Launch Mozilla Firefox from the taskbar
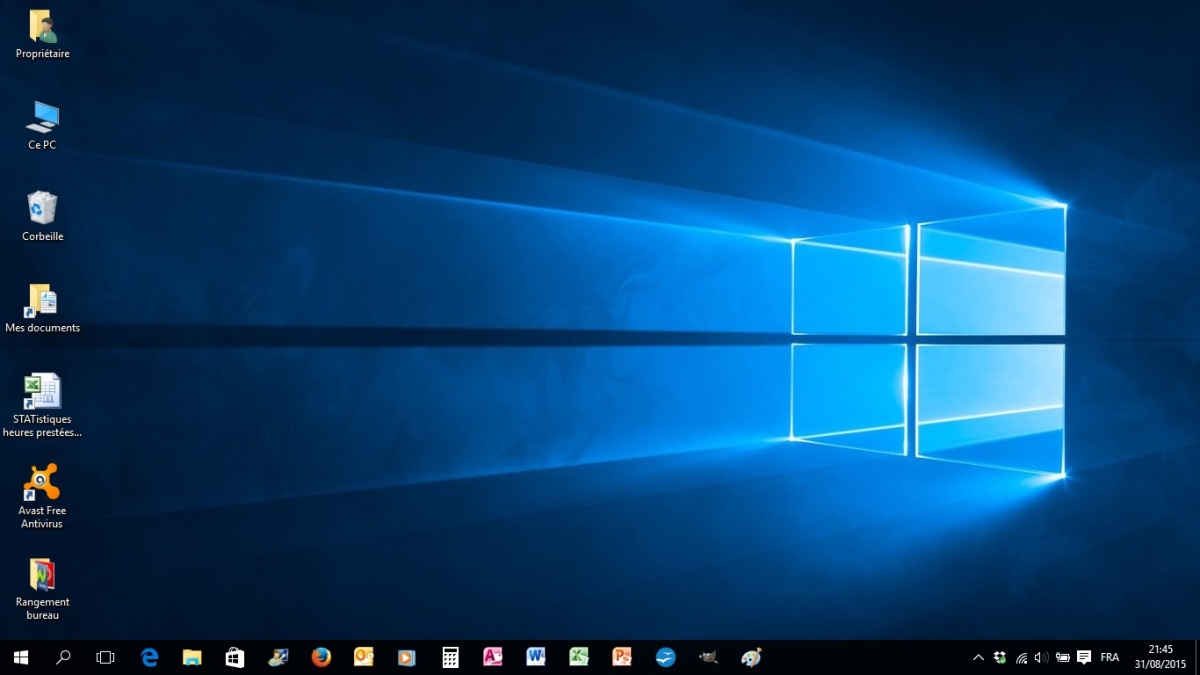 [x=321, y=657]
